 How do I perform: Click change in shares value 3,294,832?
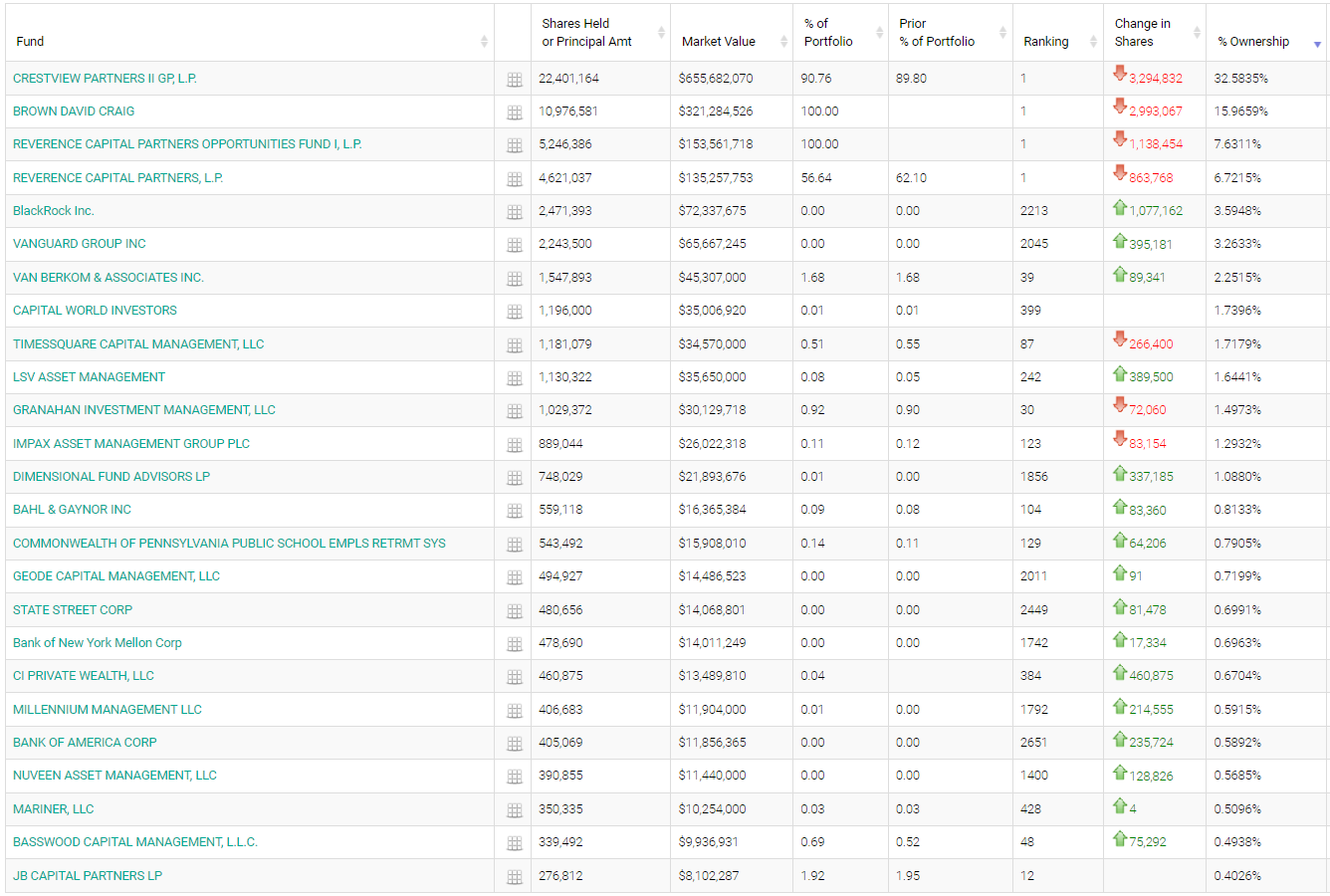coord(1156,79)
